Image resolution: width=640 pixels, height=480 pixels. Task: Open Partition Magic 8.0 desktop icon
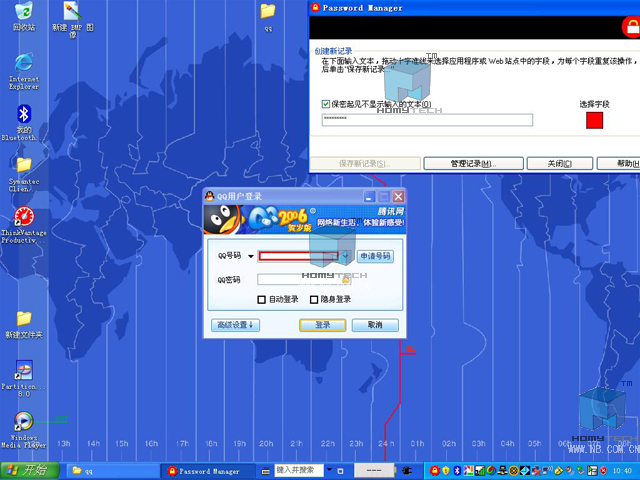point(23,370)
